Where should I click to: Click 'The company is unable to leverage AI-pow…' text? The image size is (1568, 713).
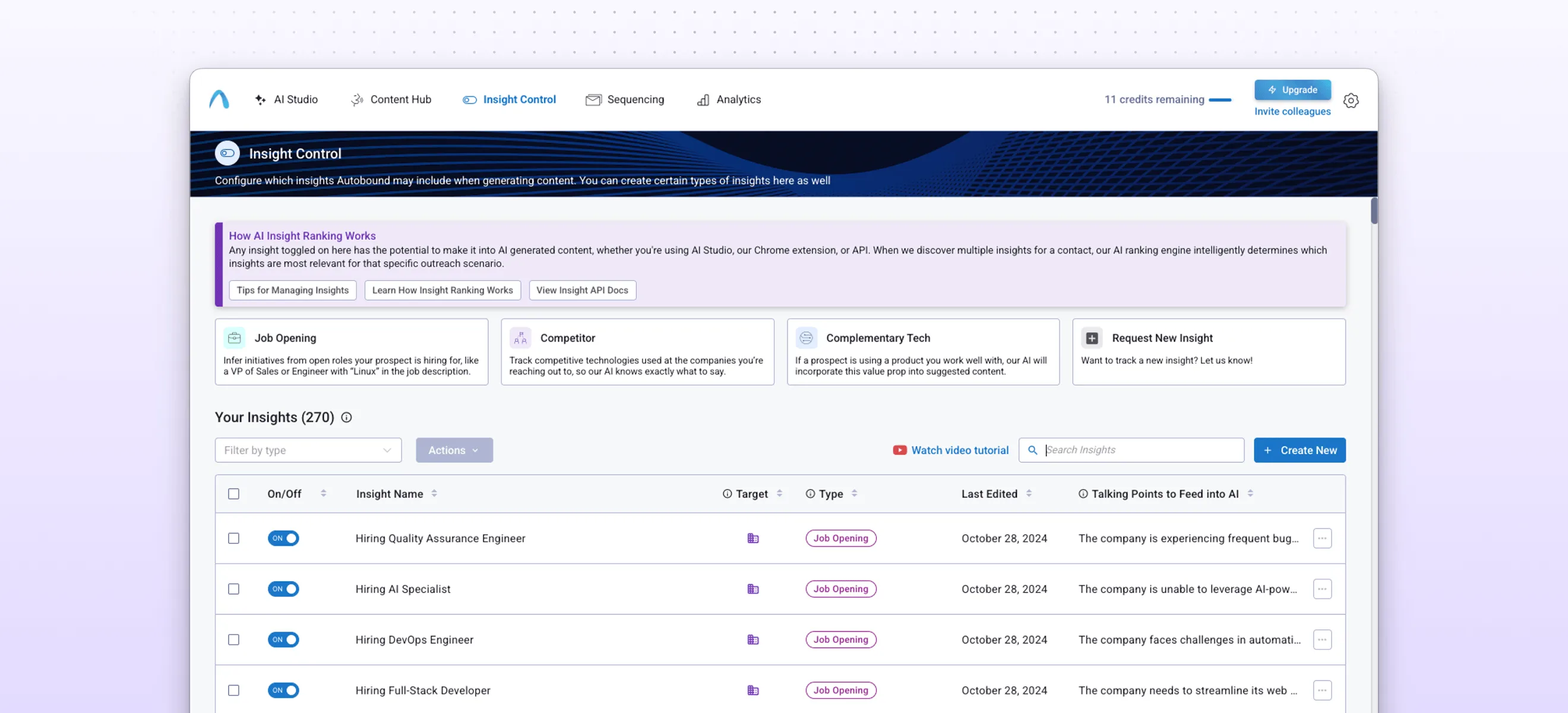click(x=1187, y=589)
